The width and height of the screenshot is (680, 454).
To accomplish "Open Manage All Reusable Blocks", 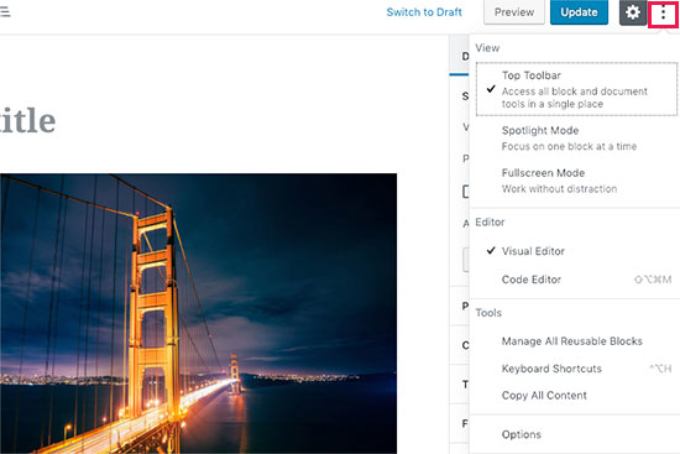I will 572,341.
